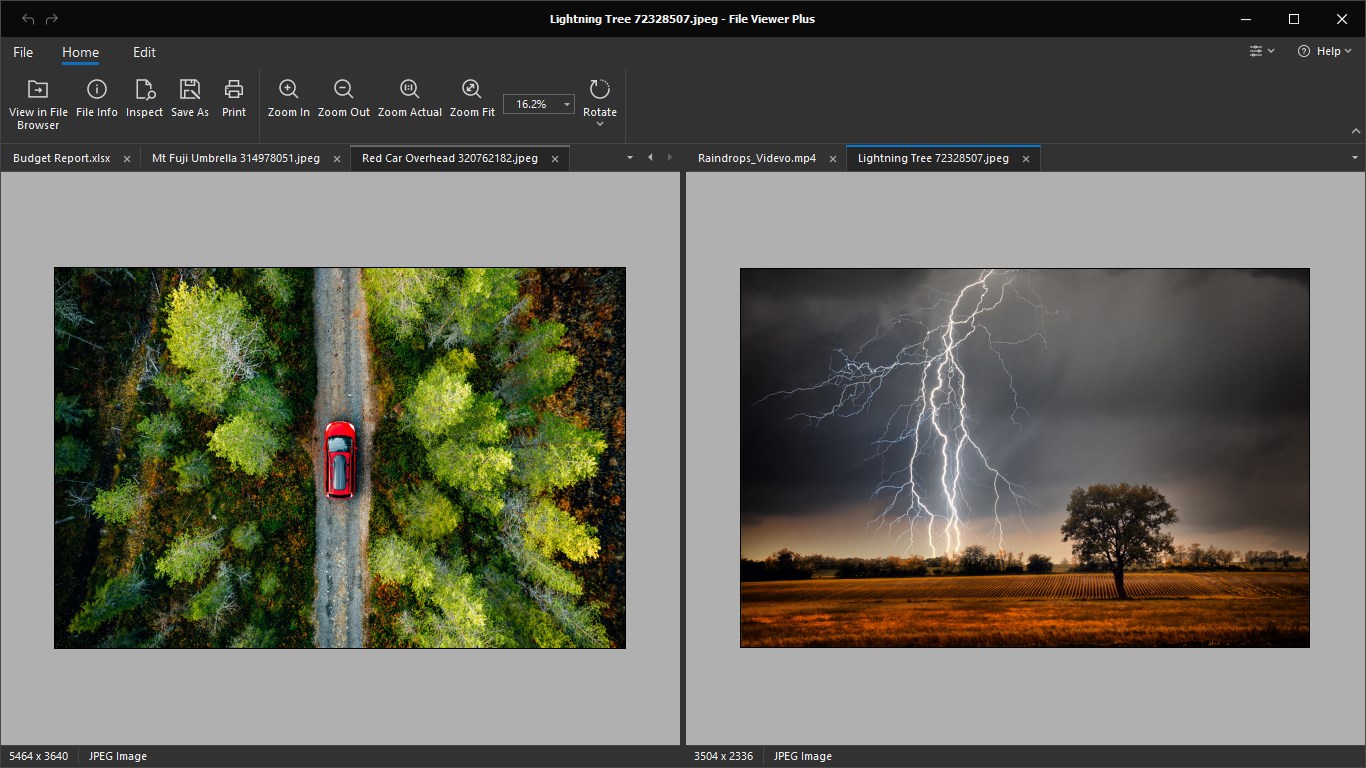Close the Mt Fuji Umbrella tab
1366x768 pixels.
(x=337, y=159)
